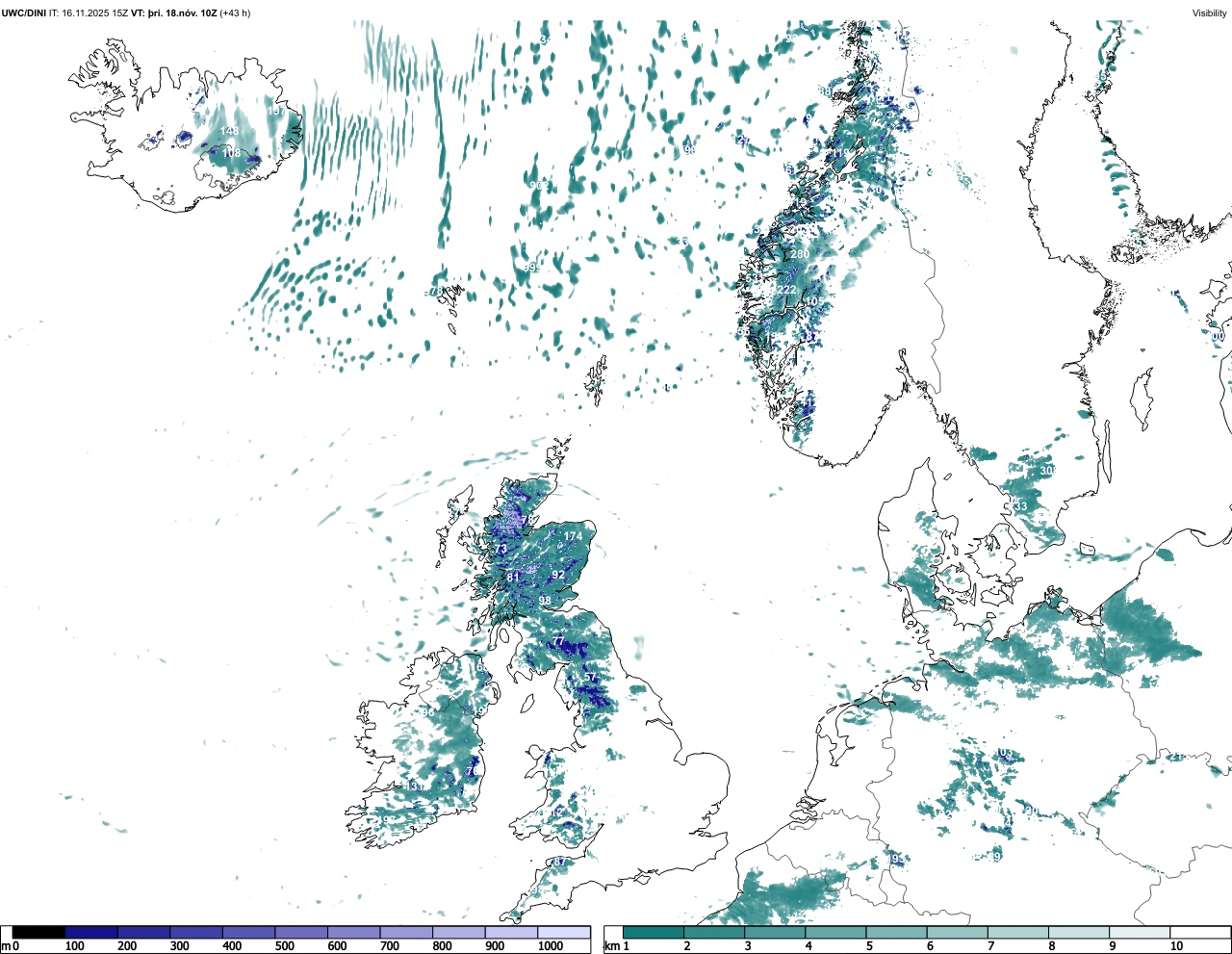Screen dimensions: 1232x954
Task: Pick the 500–600 m legend color segment
Action: click(301, 932)
